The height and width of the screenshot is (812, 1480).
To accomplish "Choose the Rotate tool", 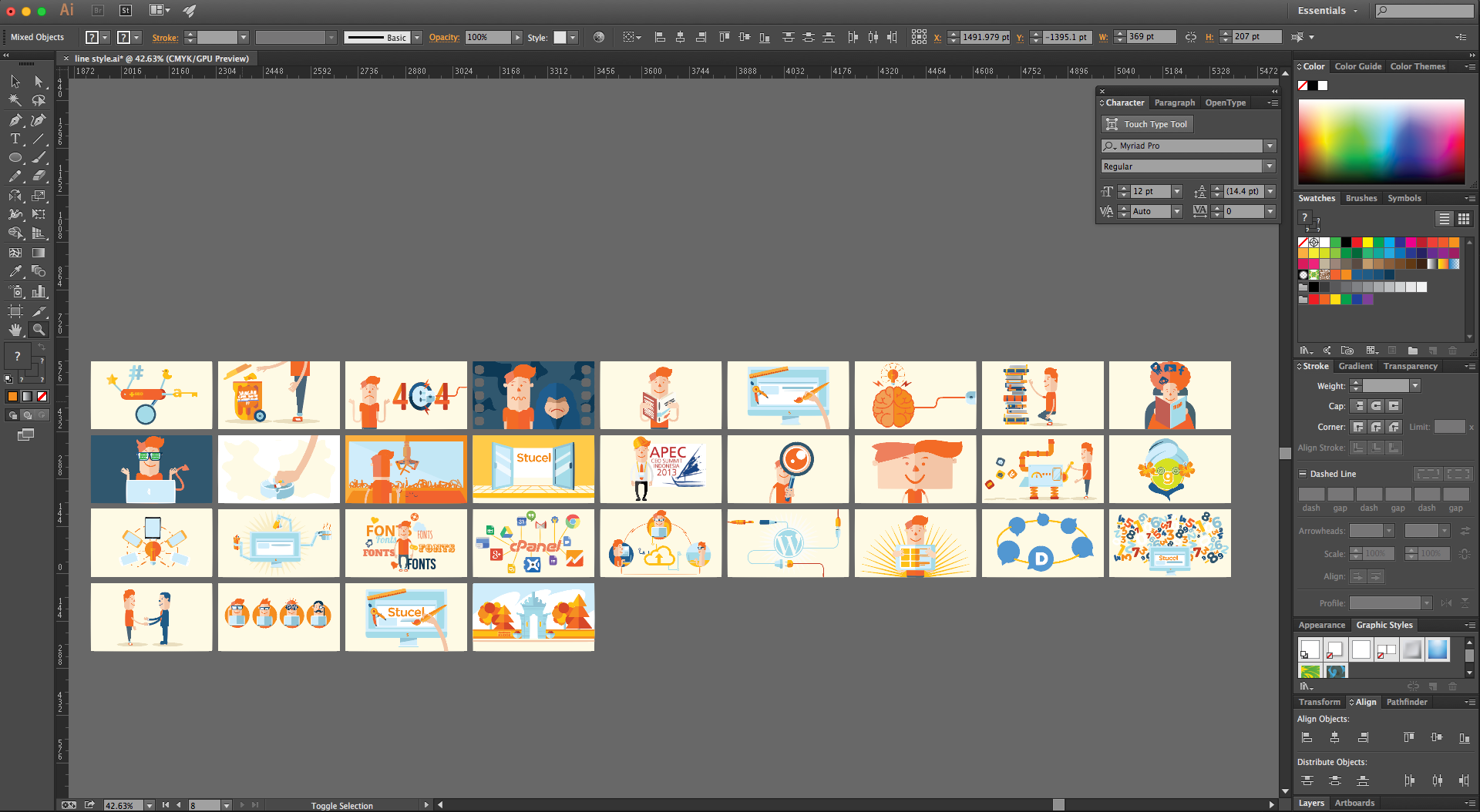I will coord(15,196).
